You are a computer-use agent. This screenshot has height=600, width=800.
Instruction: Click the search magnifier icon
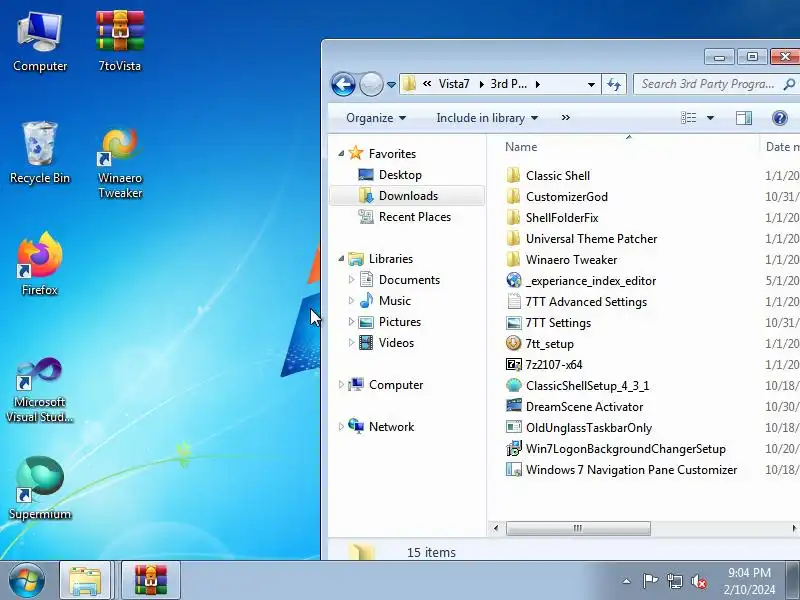click(789, 84)
